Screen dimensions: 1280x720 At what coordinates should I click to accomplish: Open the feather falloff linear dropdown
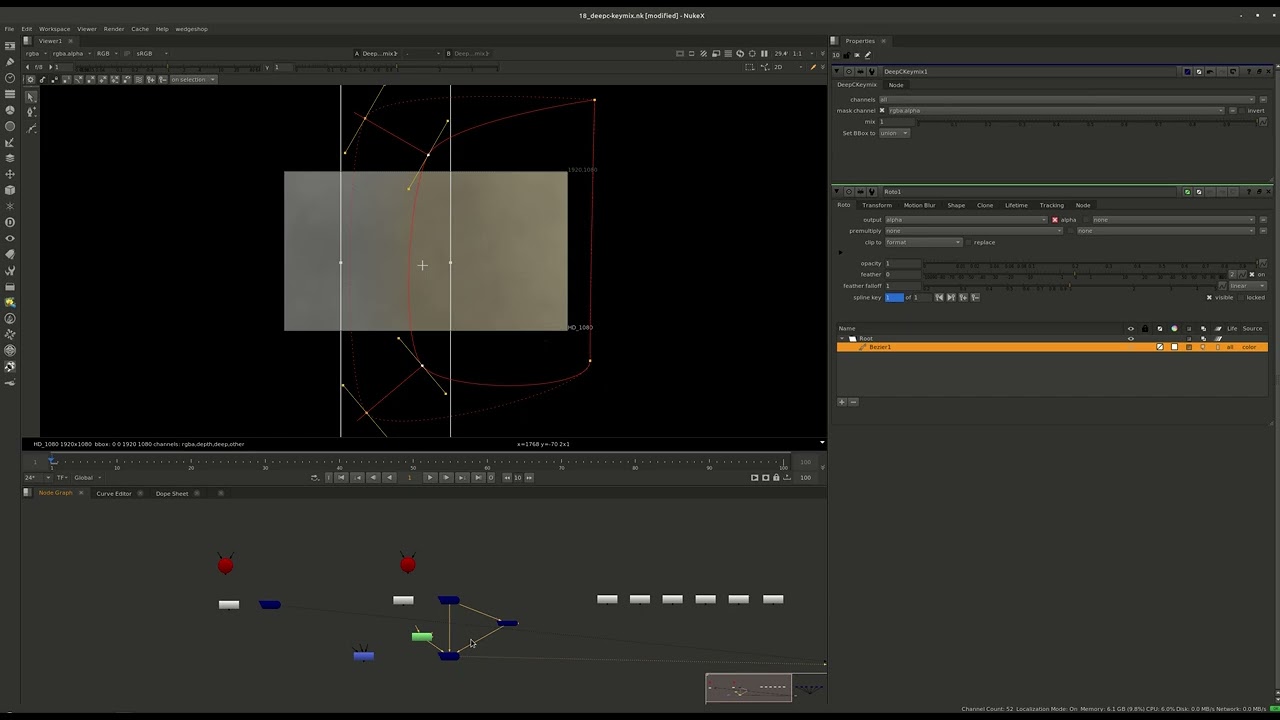click(x=1247, y=286)
